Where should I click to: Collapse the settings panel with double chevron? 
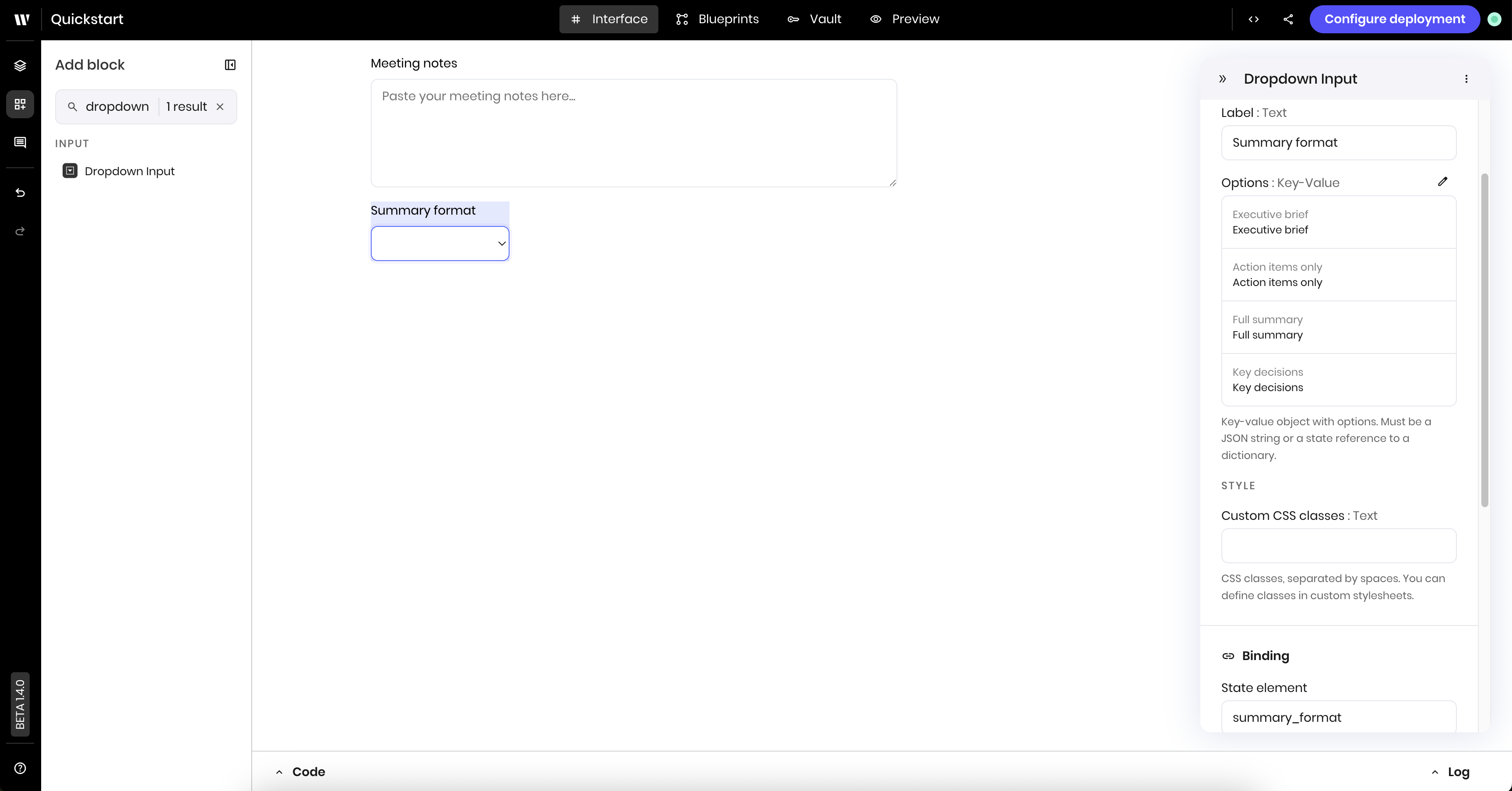1223,79
